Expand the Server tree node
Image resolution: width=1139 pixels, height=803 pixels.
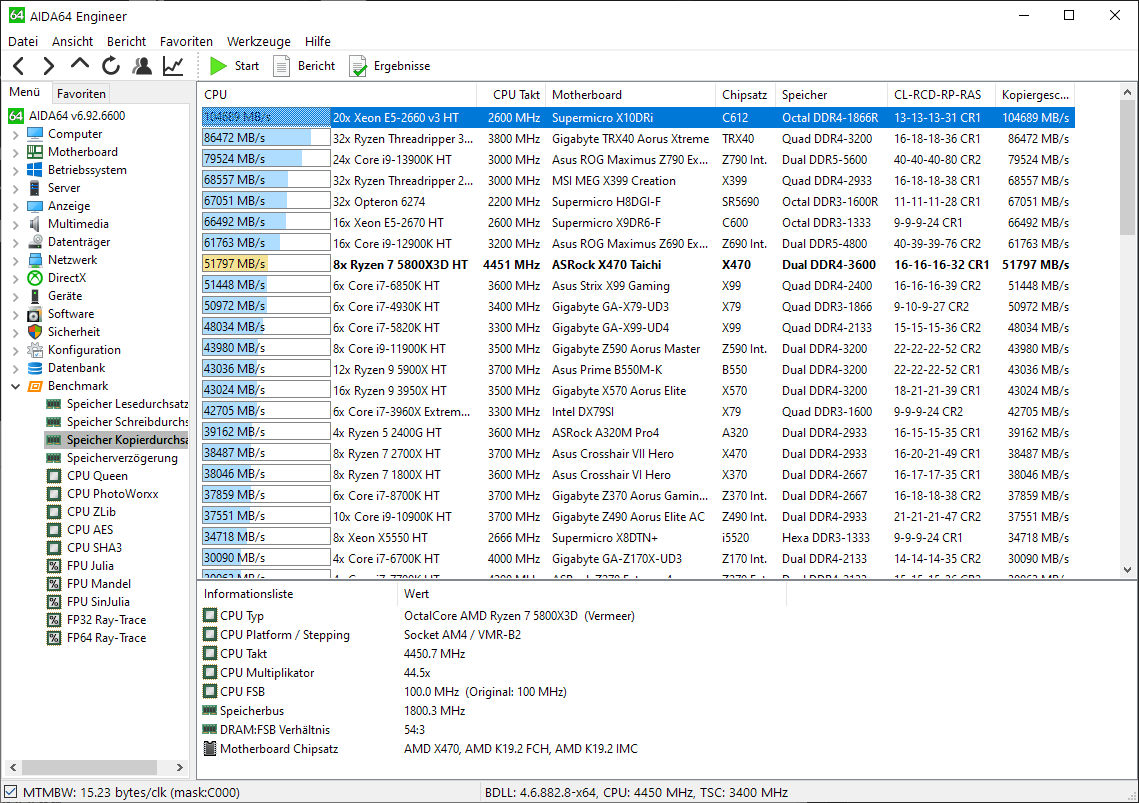15,188
